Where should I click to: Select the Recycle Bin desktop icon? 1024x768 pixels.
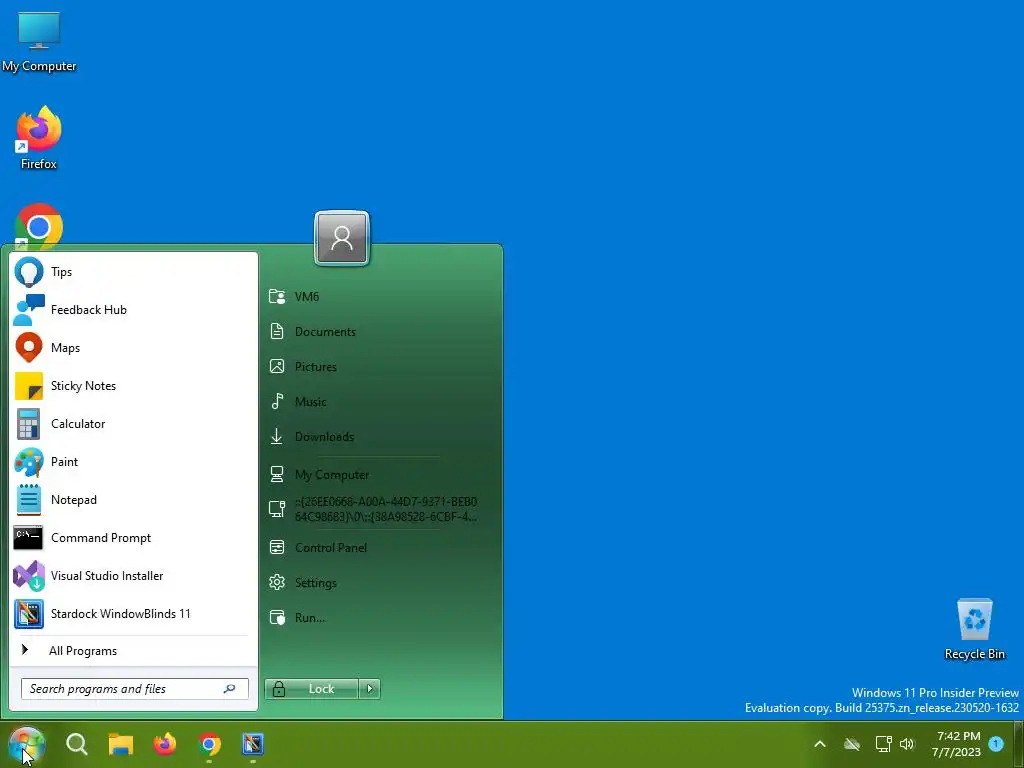tap(974, 630)
